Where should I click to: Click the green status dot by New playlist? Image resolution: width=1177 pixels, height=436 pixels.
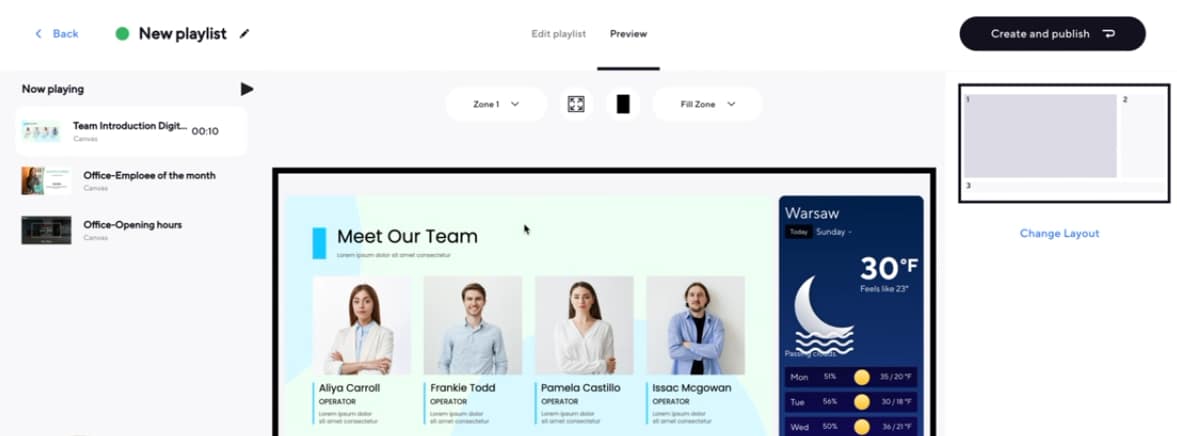(122, 34)
